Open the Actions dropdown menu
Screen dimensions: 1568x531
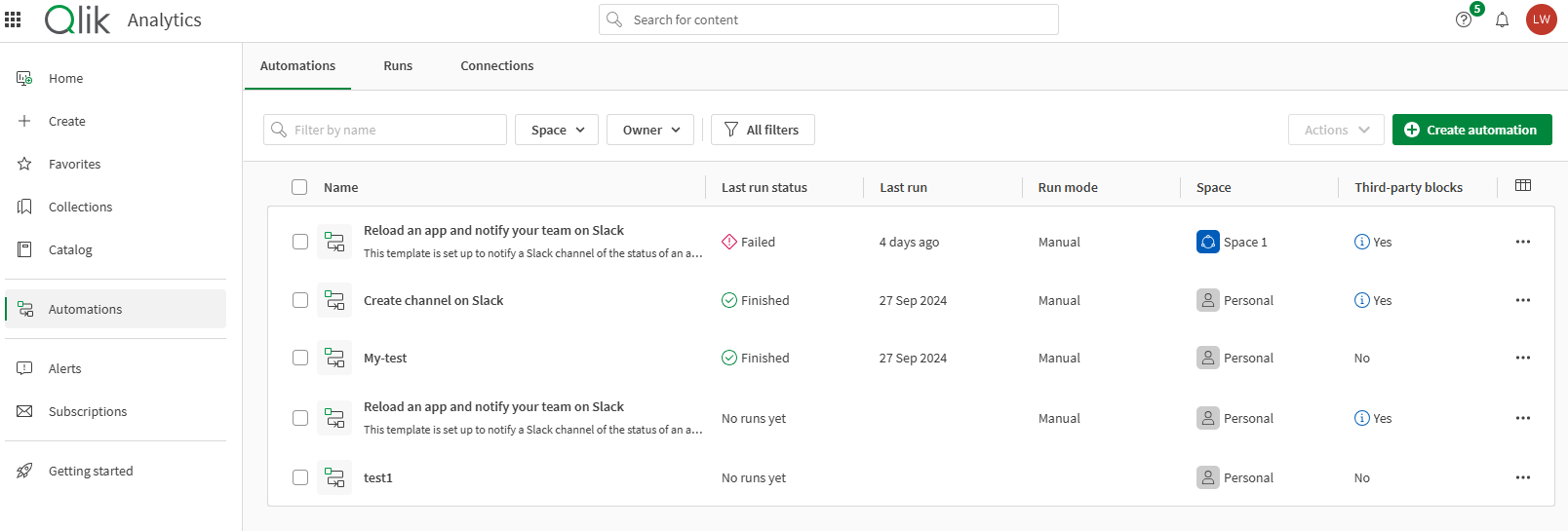click(x=1336, y=130)
